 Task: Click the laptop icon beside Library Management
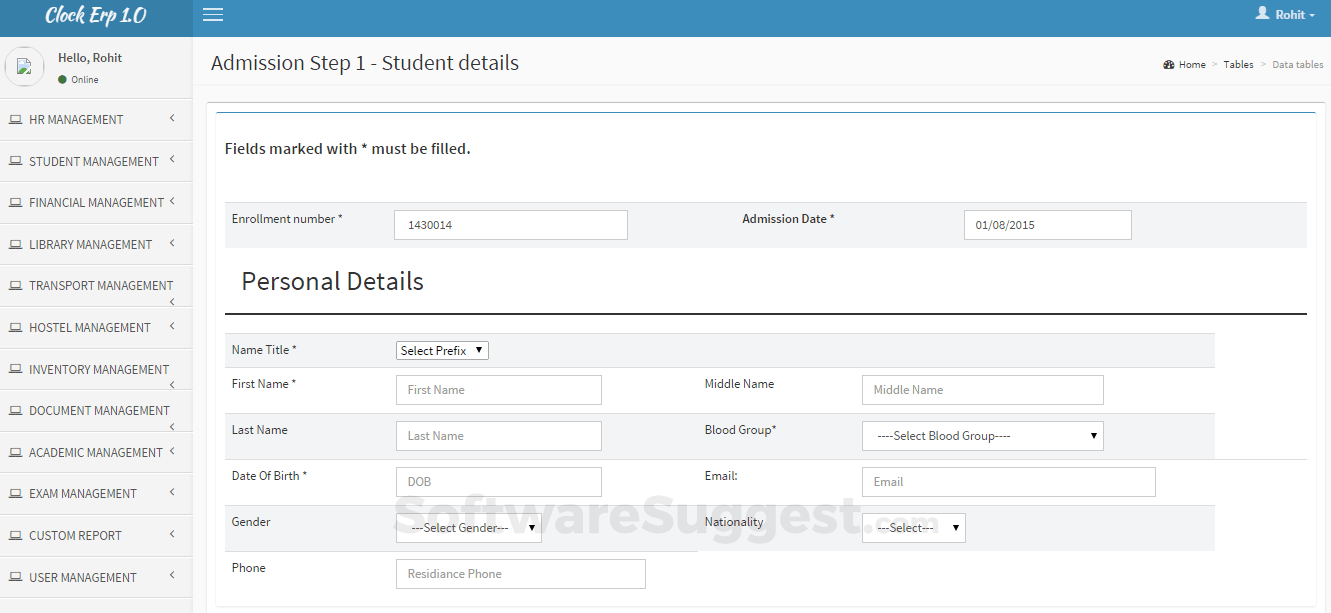click(15, 245)
